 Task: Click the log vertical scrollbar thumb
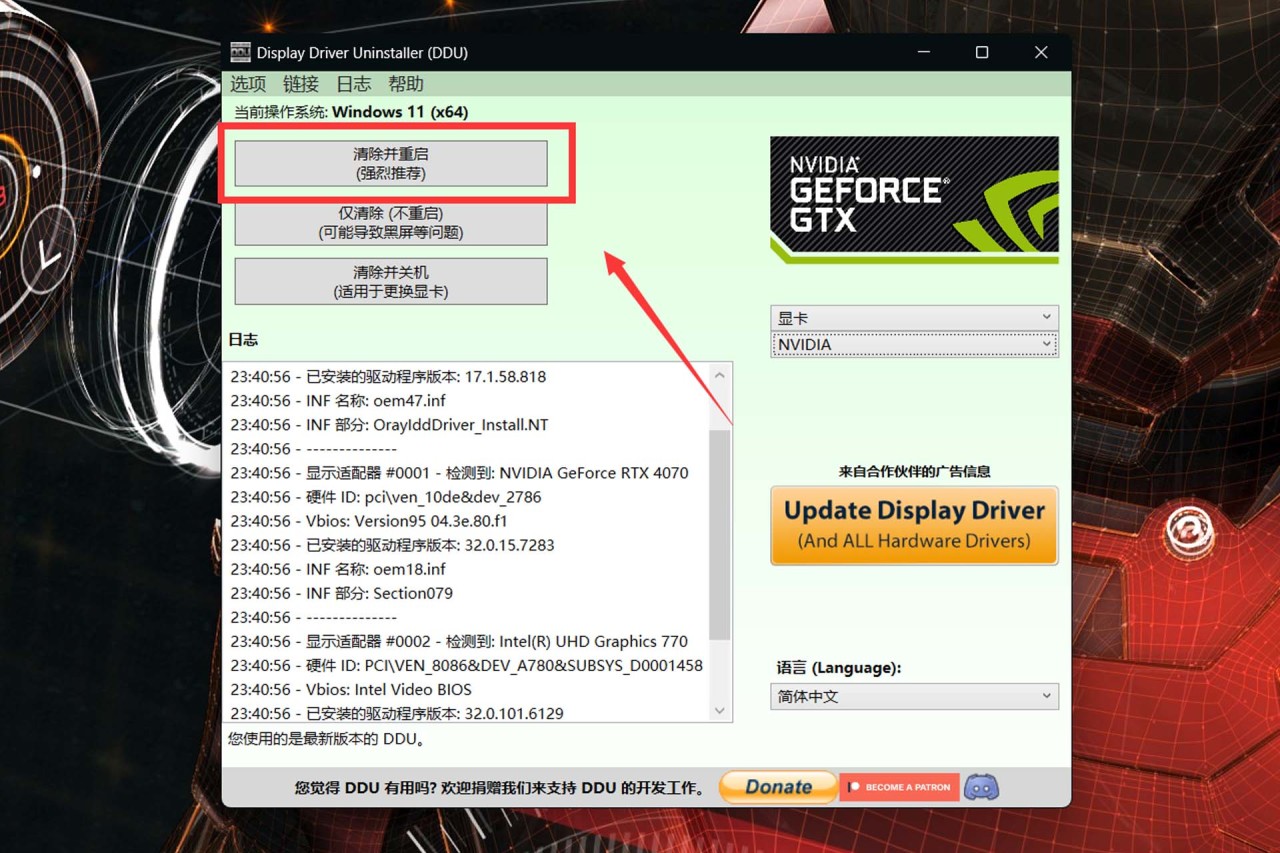click(719, 535)
